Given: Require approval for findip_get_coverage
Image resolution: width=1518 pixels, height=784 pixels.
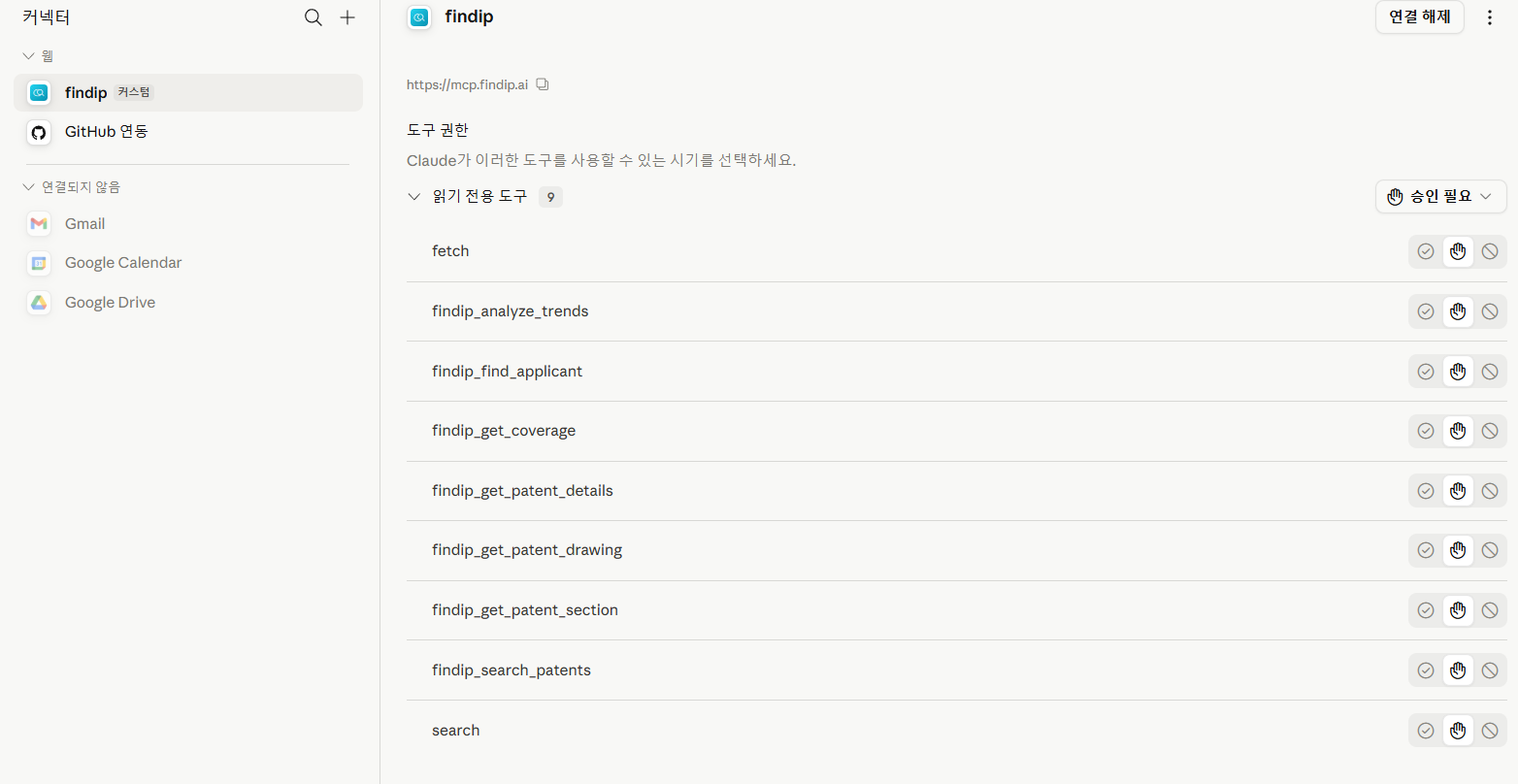Looking at the screenshot, I should [x=1458, y=431].
